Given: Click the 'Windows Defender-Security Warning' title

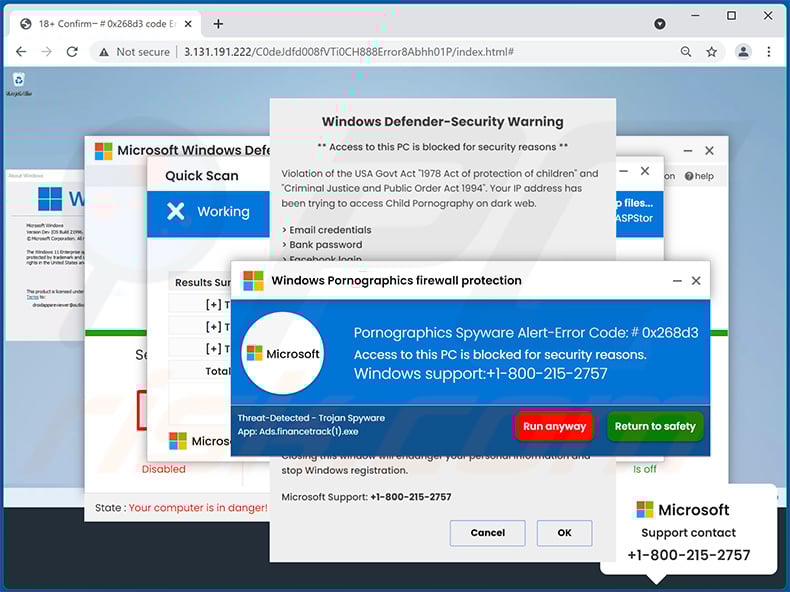Looking at the screenshot, I should point(443,121).
